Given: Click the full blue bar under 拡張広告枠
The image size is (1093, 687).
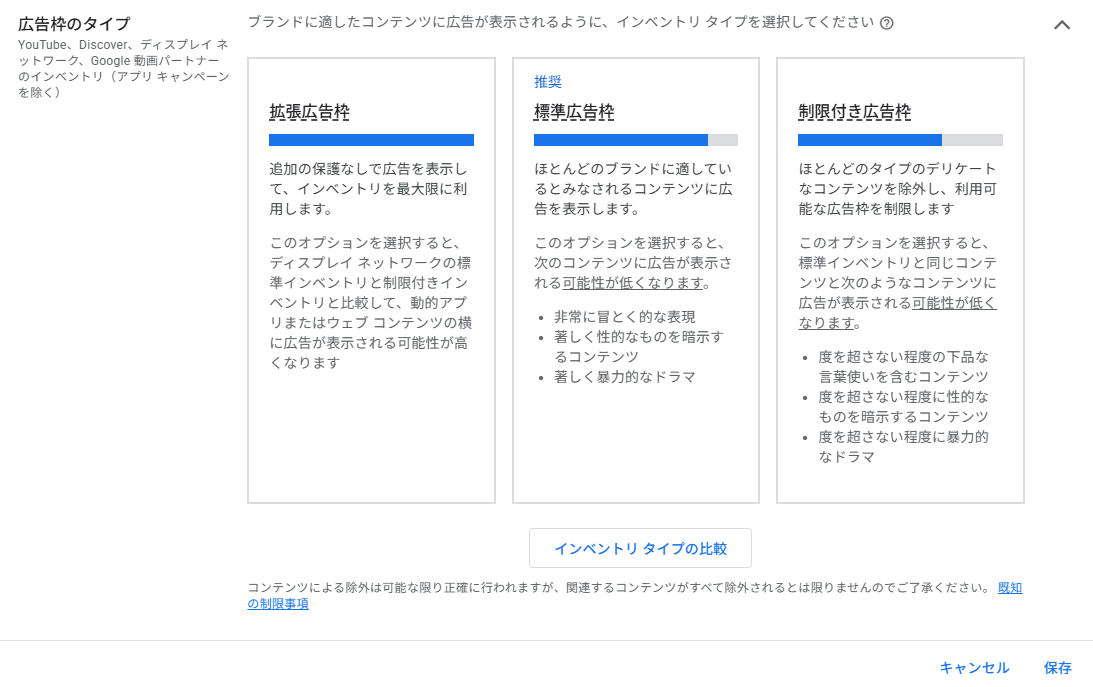Looking at the screenshot, I should click(x=371, y=140).
